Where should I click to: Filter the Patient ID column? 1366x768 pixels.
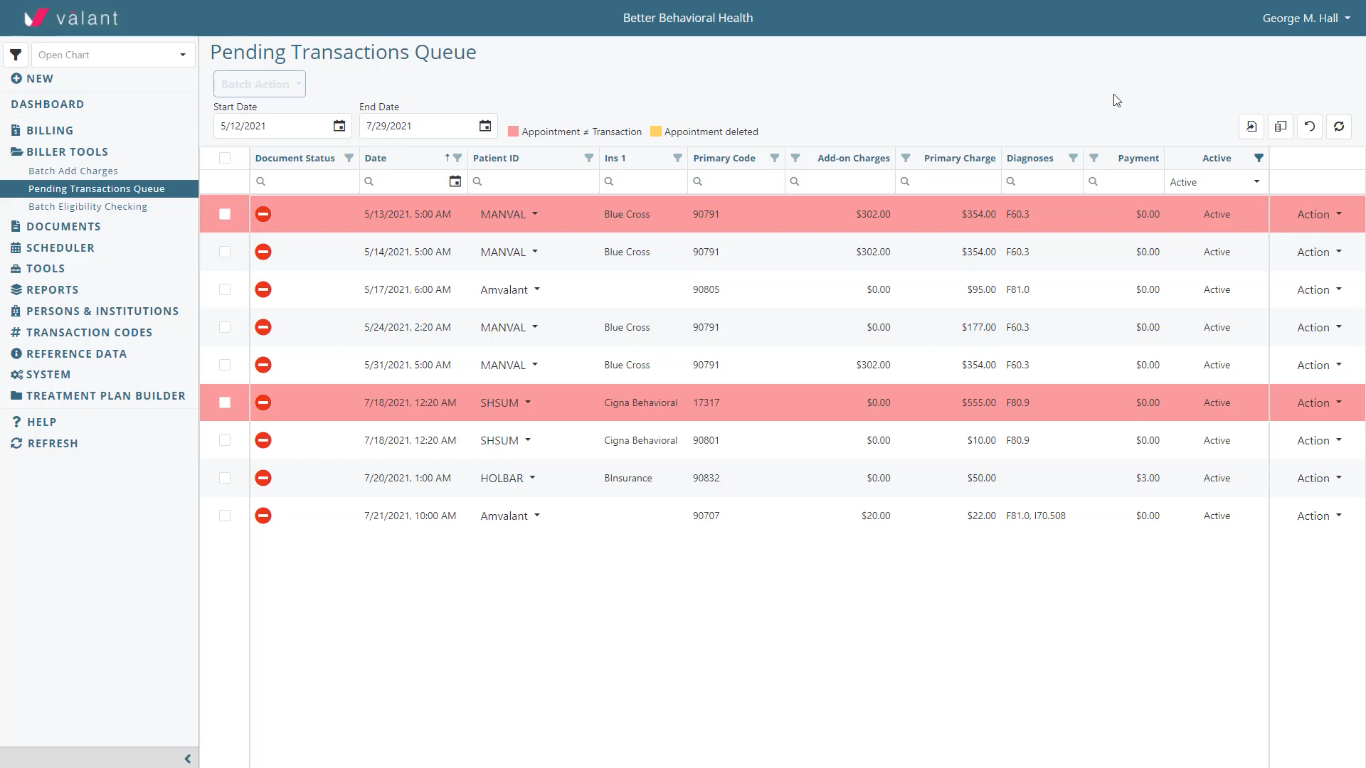(x=589, y=158)
